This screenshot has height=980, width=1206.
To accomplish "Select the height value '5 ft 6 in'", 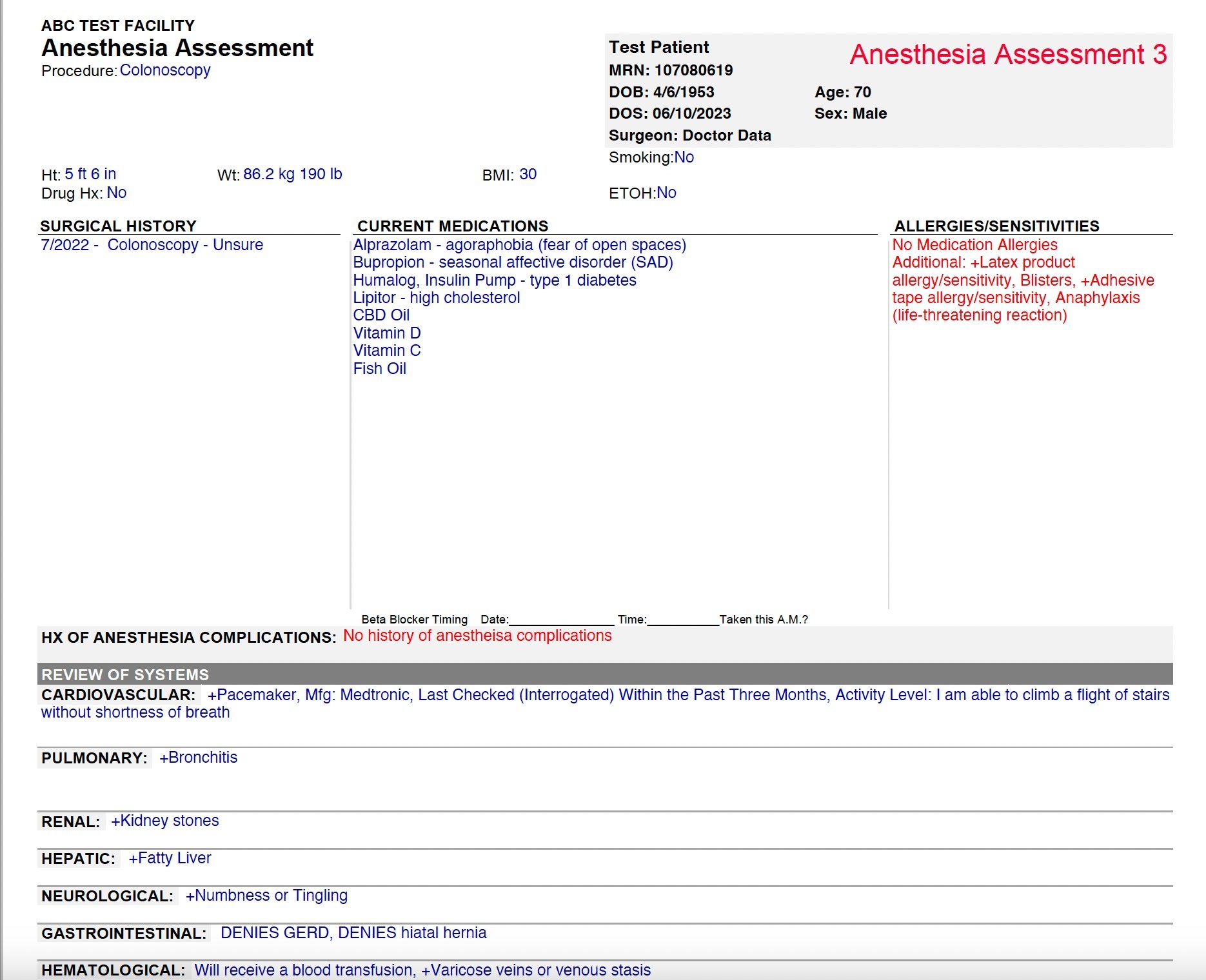I will click(x=90, y=174).
